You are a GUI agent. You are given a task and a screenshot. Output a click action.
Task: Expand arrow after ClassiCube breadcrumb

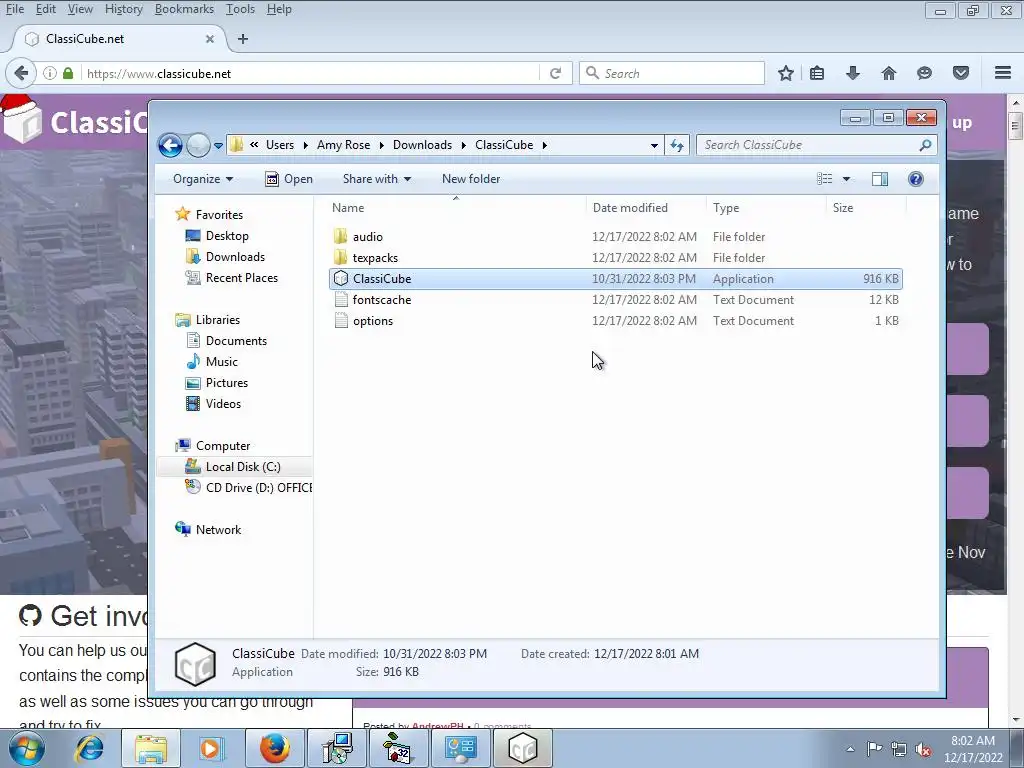click(544, 145)
